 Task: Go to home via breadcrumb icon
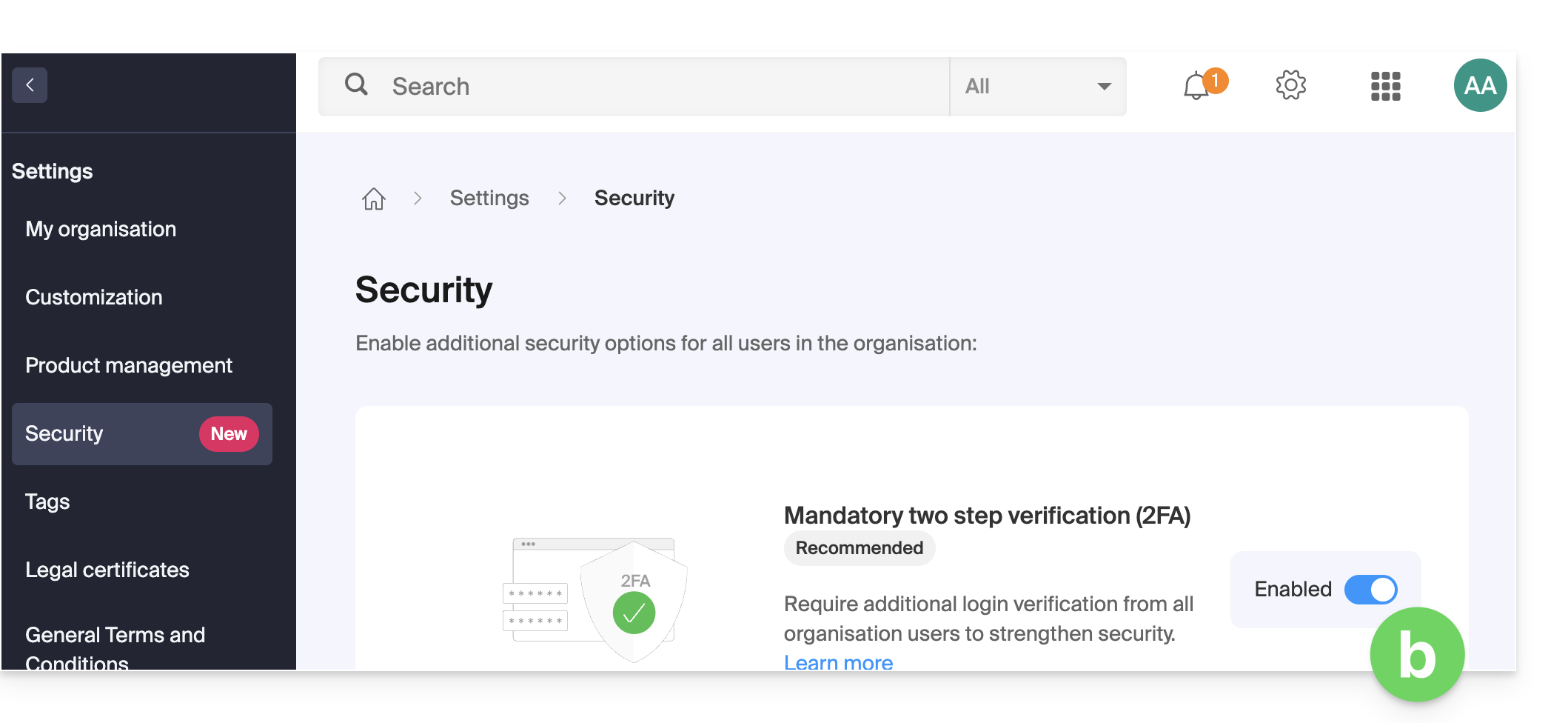coord(374,199)
